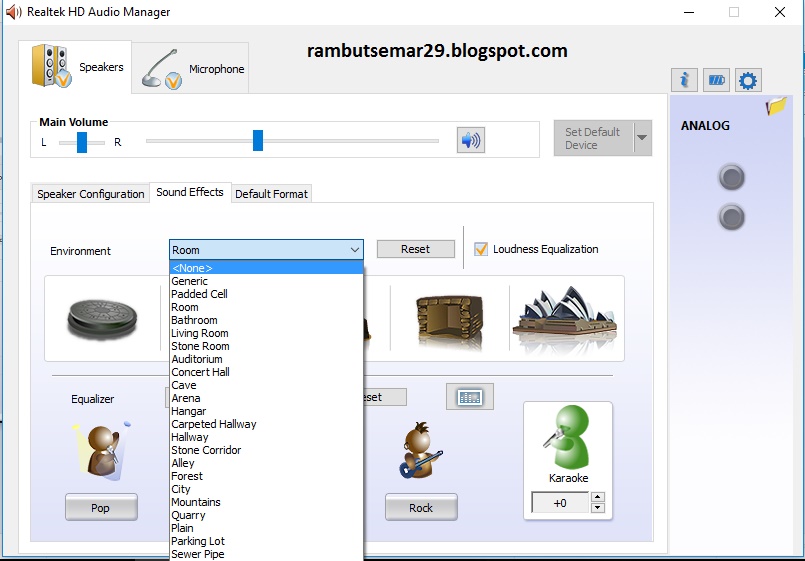805x561 pixels.
Task: Click the Pop singer character icon
Action: tap(103, 451)
